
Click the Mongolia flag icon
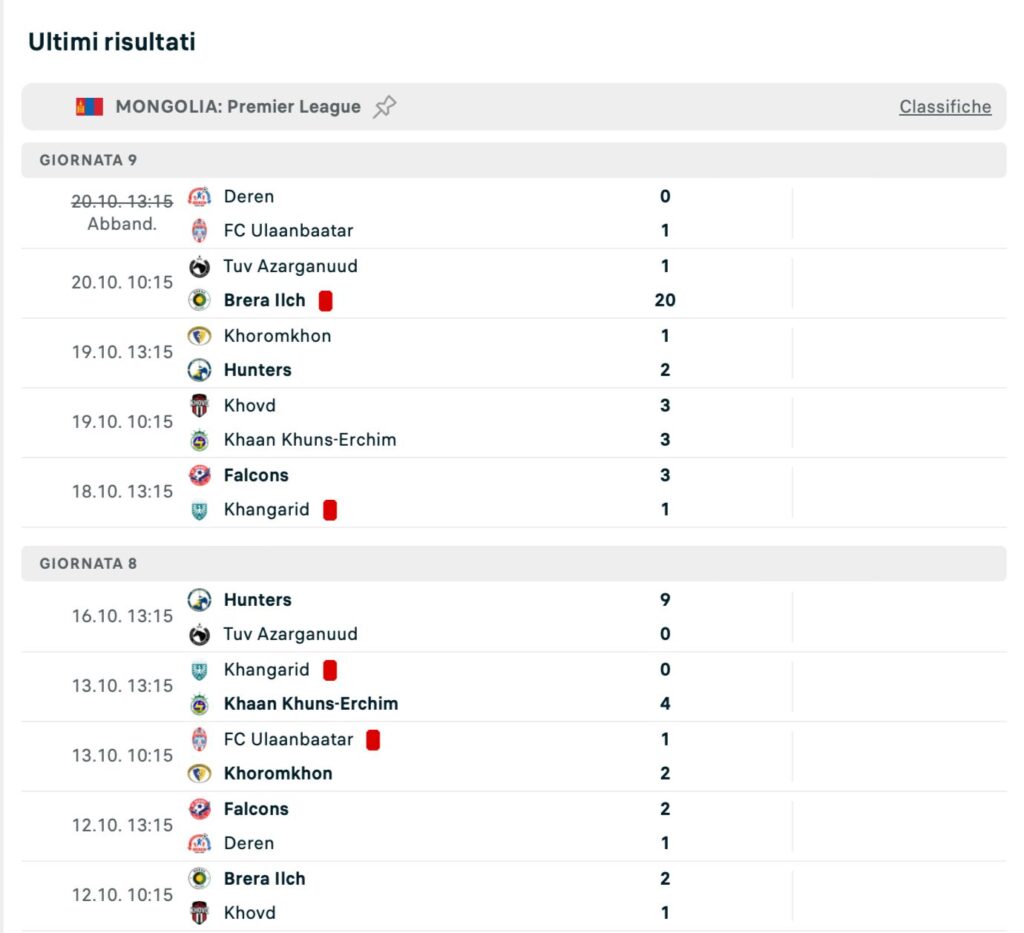pos(89,107)
